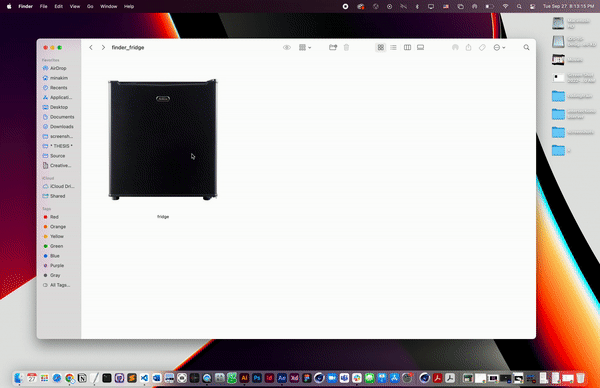This screenshot has height=388, width=600.
Task: Open minakim home folder in sidebar
Action: tap(58, 78)
